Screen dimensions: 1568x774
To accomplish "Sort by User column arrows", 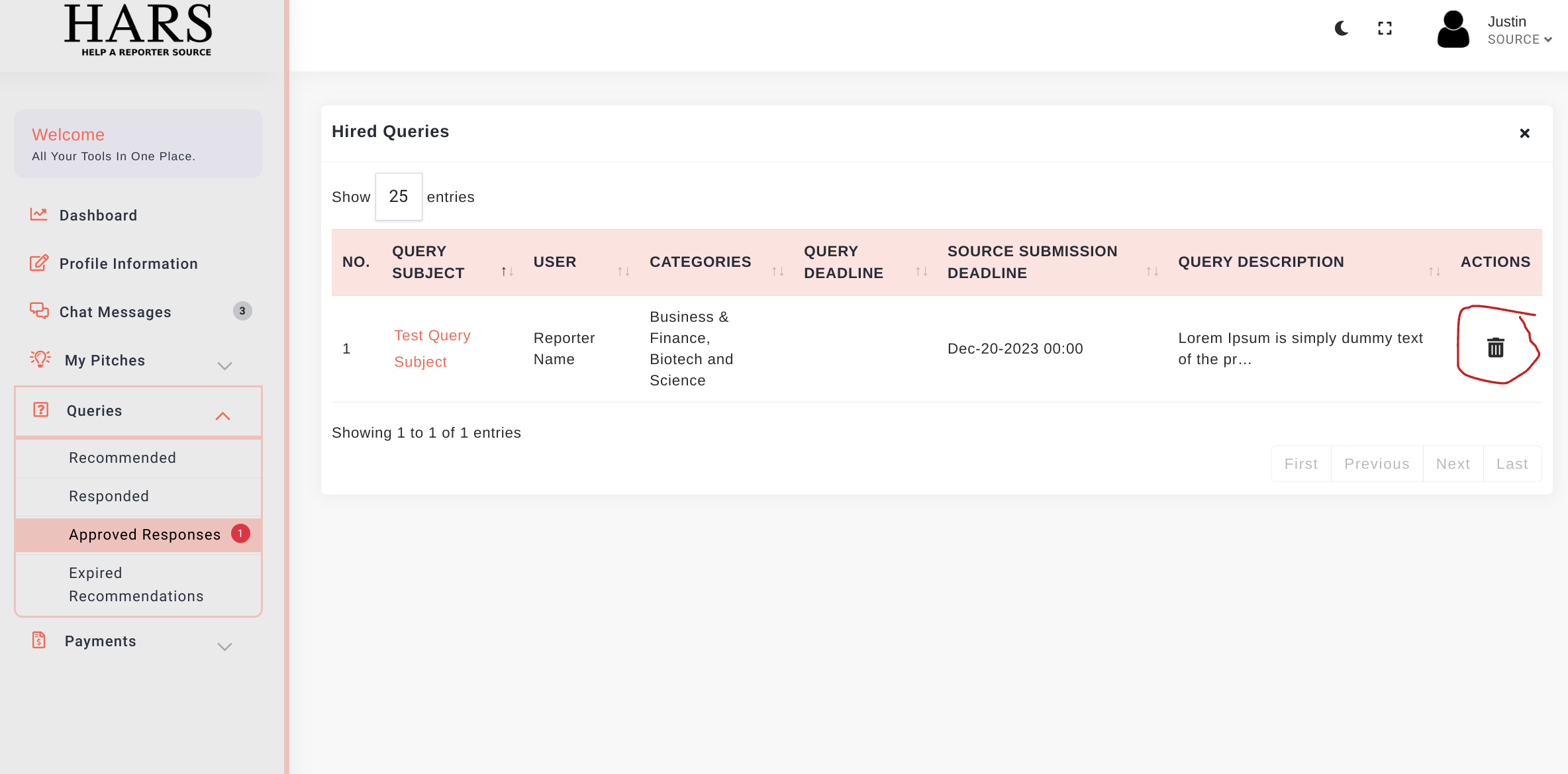I will [624, 271].
